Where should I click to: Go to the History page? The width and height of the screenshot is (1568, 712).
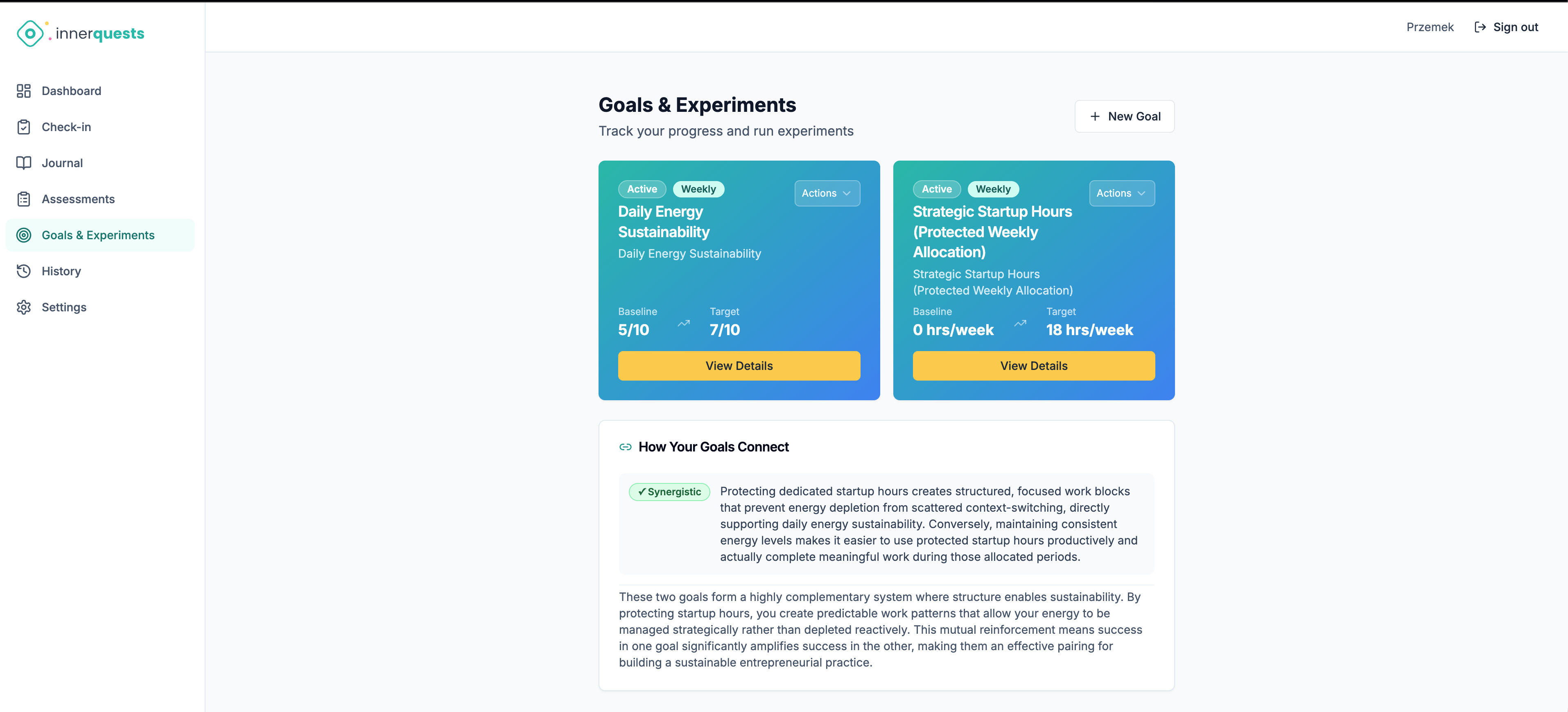coord(61,271)
